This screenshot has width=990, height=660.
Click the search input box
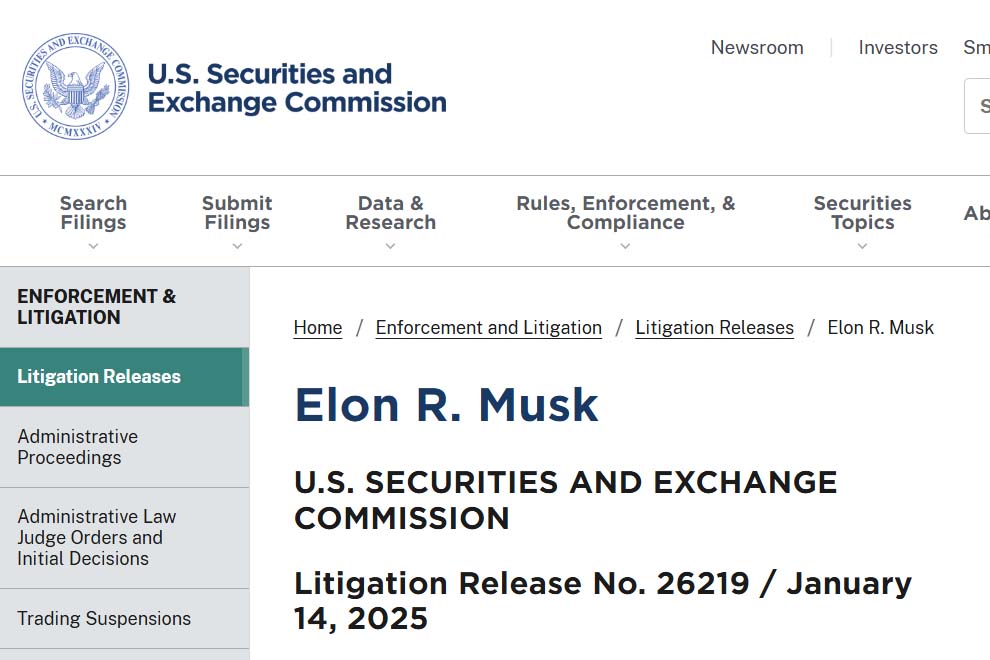tap(978, 106)
